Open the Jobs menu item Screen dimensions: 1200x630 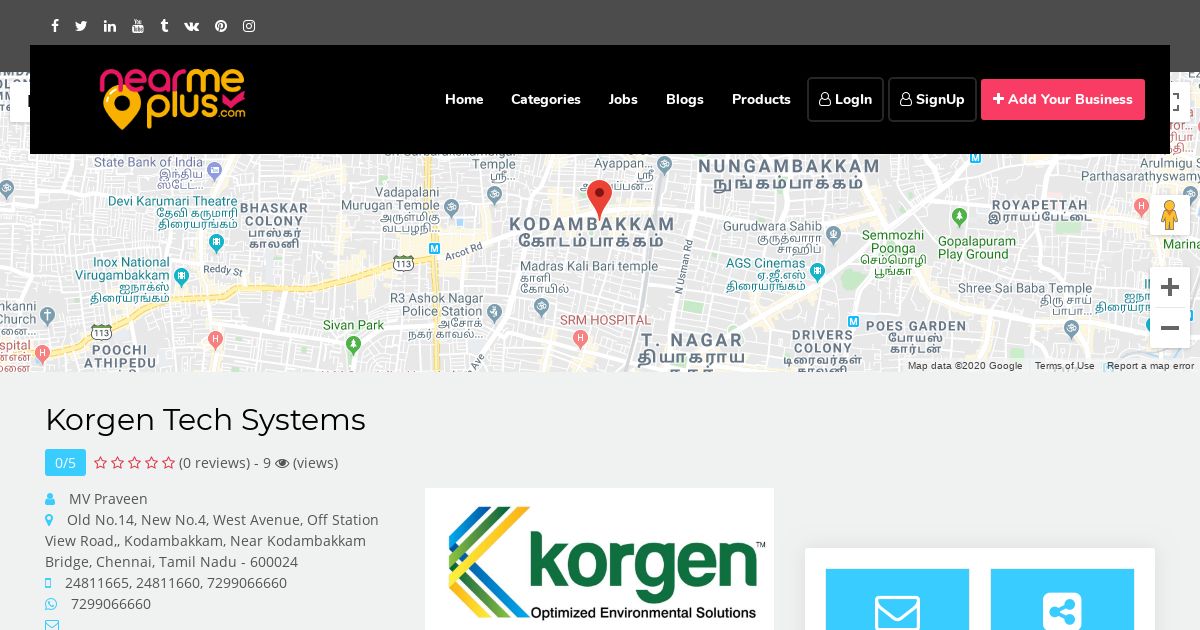623,99
